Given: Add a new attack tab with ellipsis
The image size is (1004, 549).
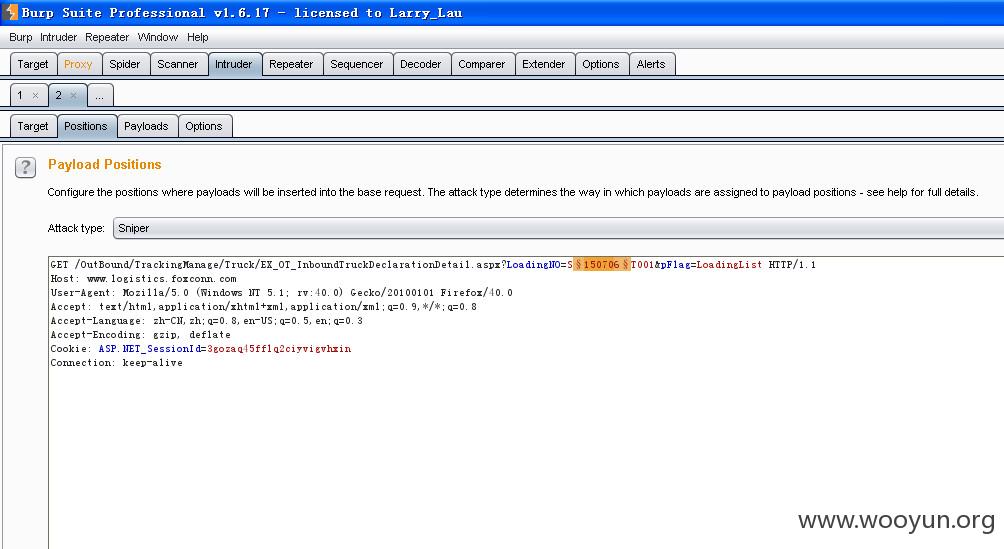Looking at the screenshot, I should (x=99, y=95).
